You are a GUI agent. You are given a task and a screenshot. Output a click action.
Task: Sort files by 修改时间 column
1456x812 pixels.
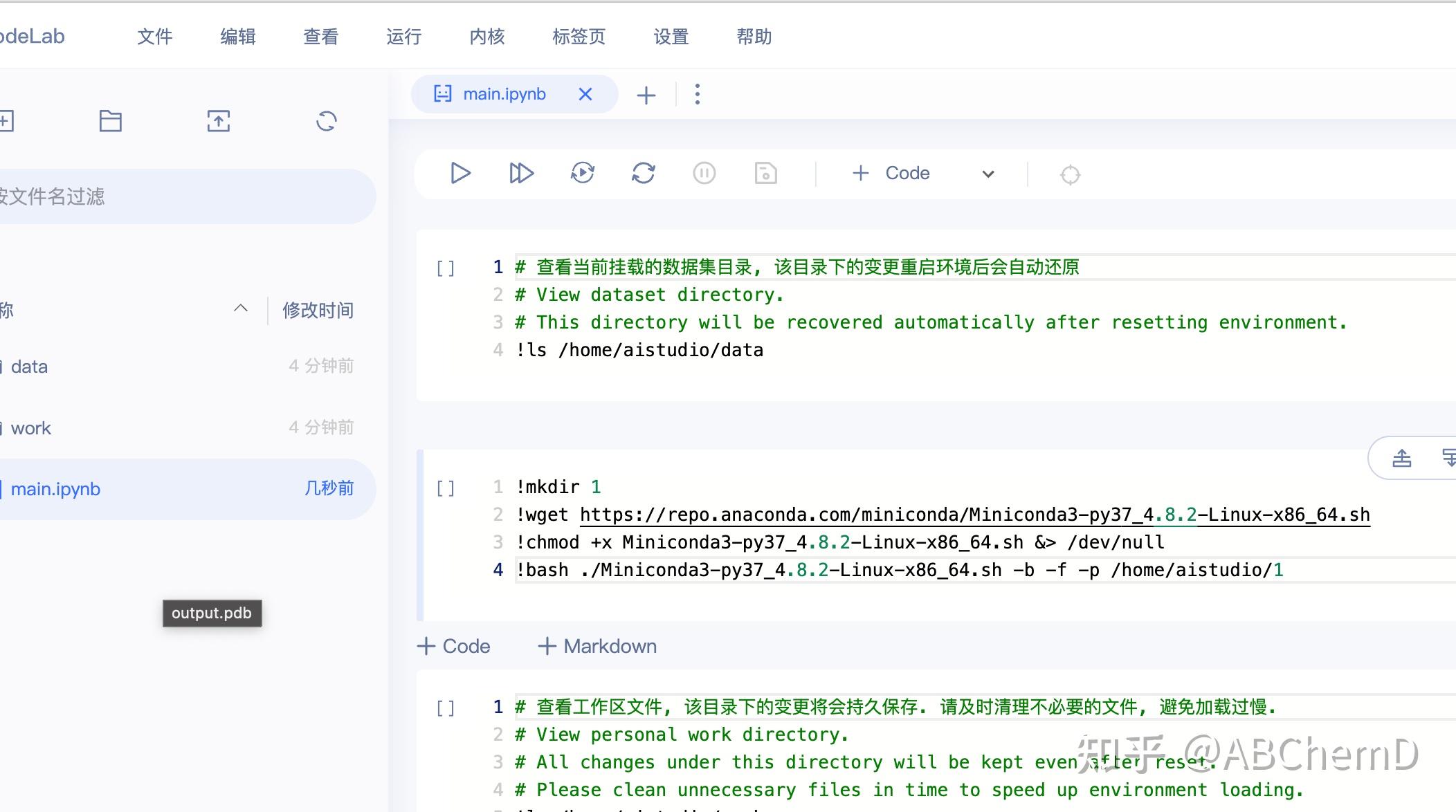(318, 310)
